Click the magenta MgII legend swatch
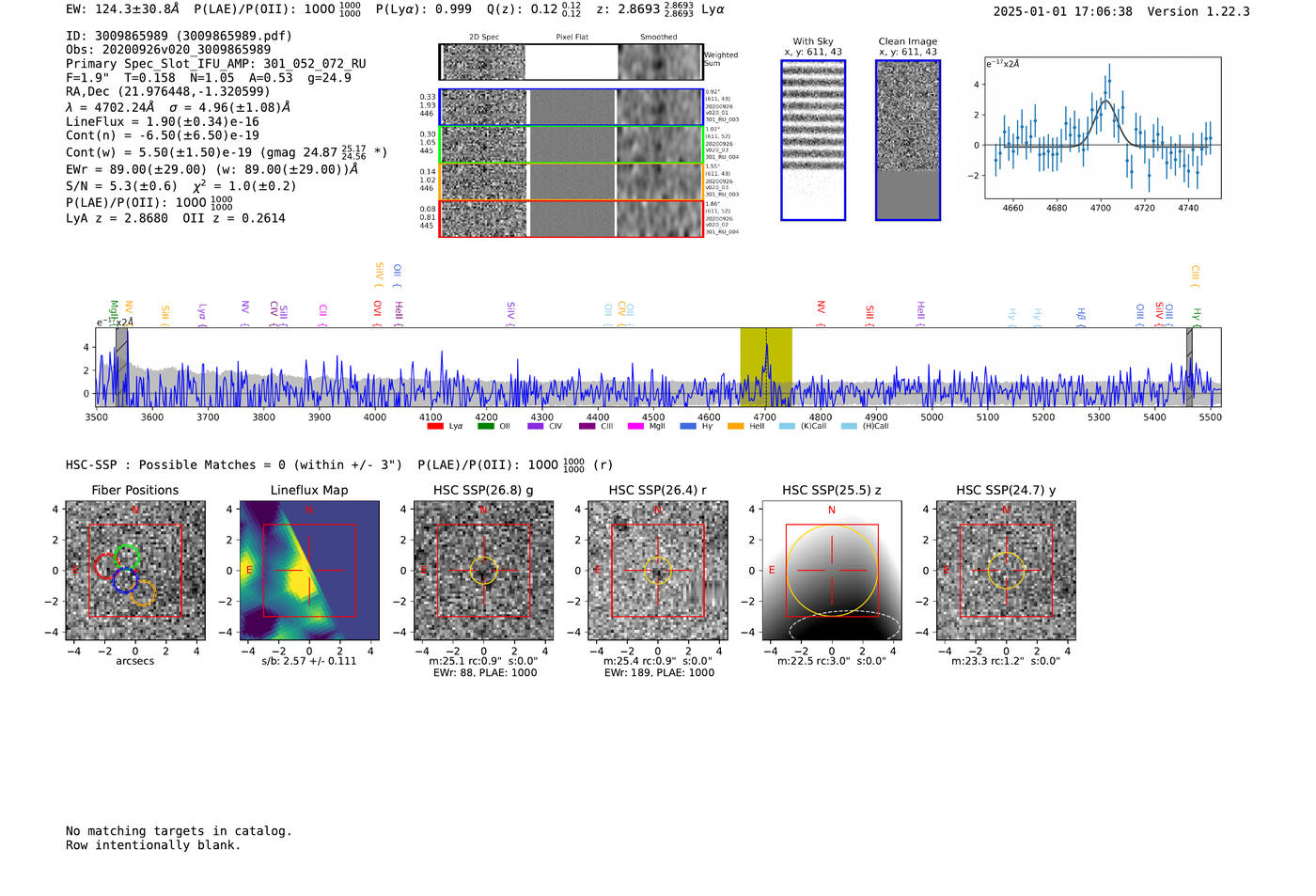1316x896 pixels. tap(635, 426)
